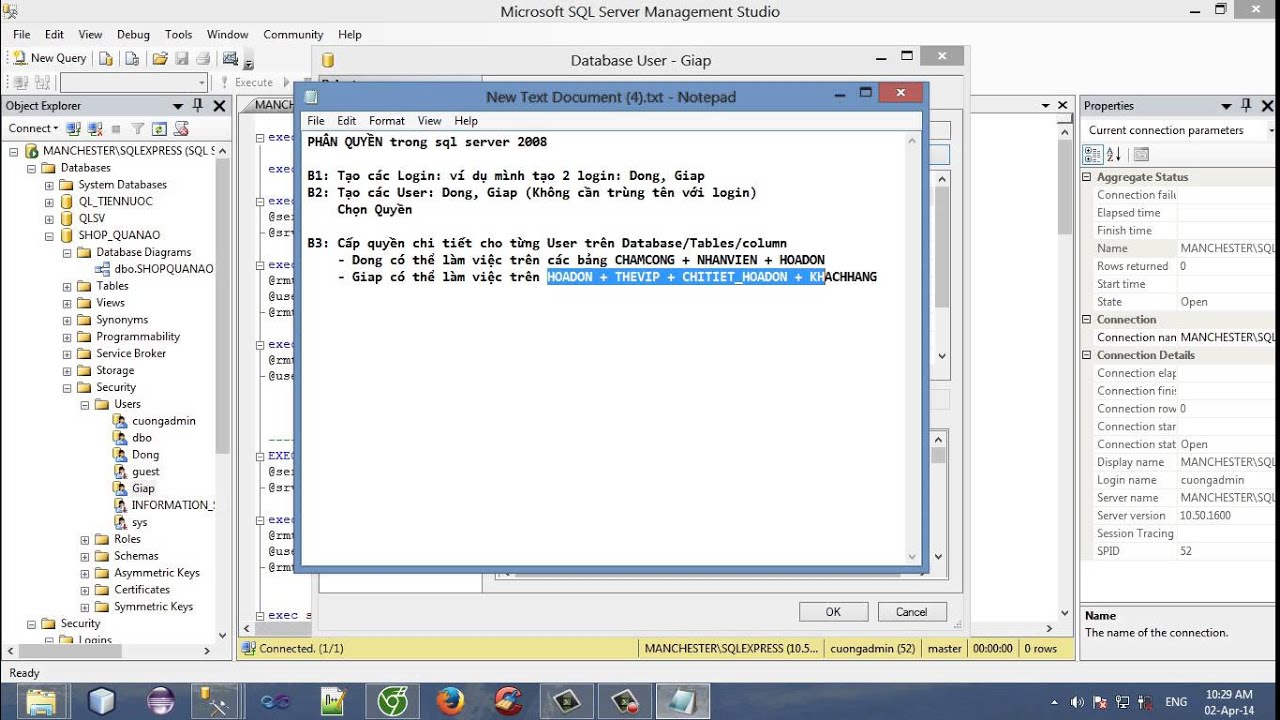Collapse the Connection Details property group
Viewport: 1280px width, 720px height.
point(1088,355)
